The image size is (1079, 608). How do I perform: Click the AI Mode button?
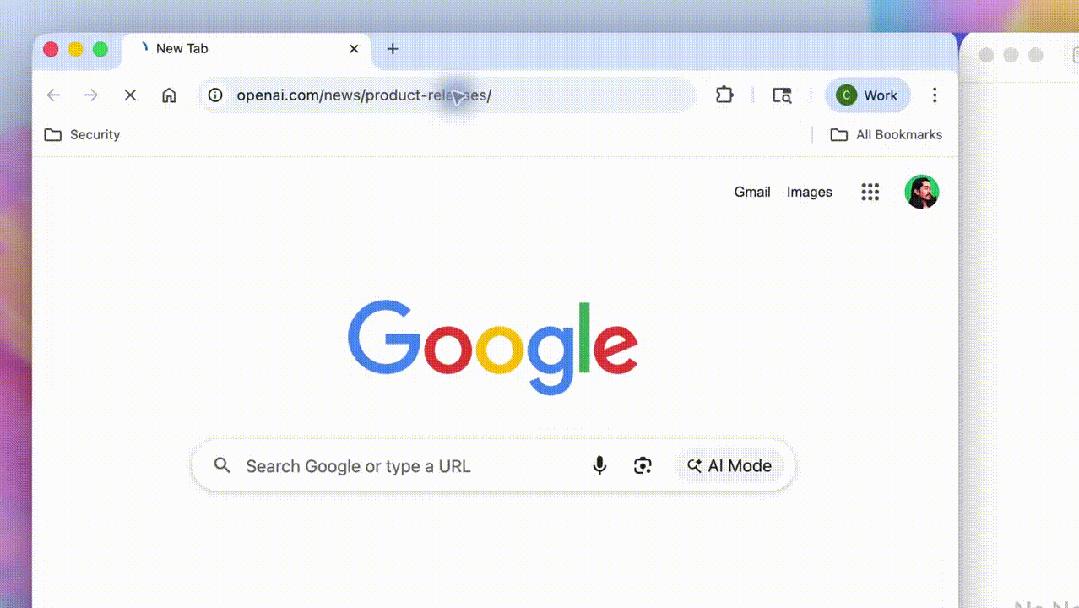coord(729,466)
